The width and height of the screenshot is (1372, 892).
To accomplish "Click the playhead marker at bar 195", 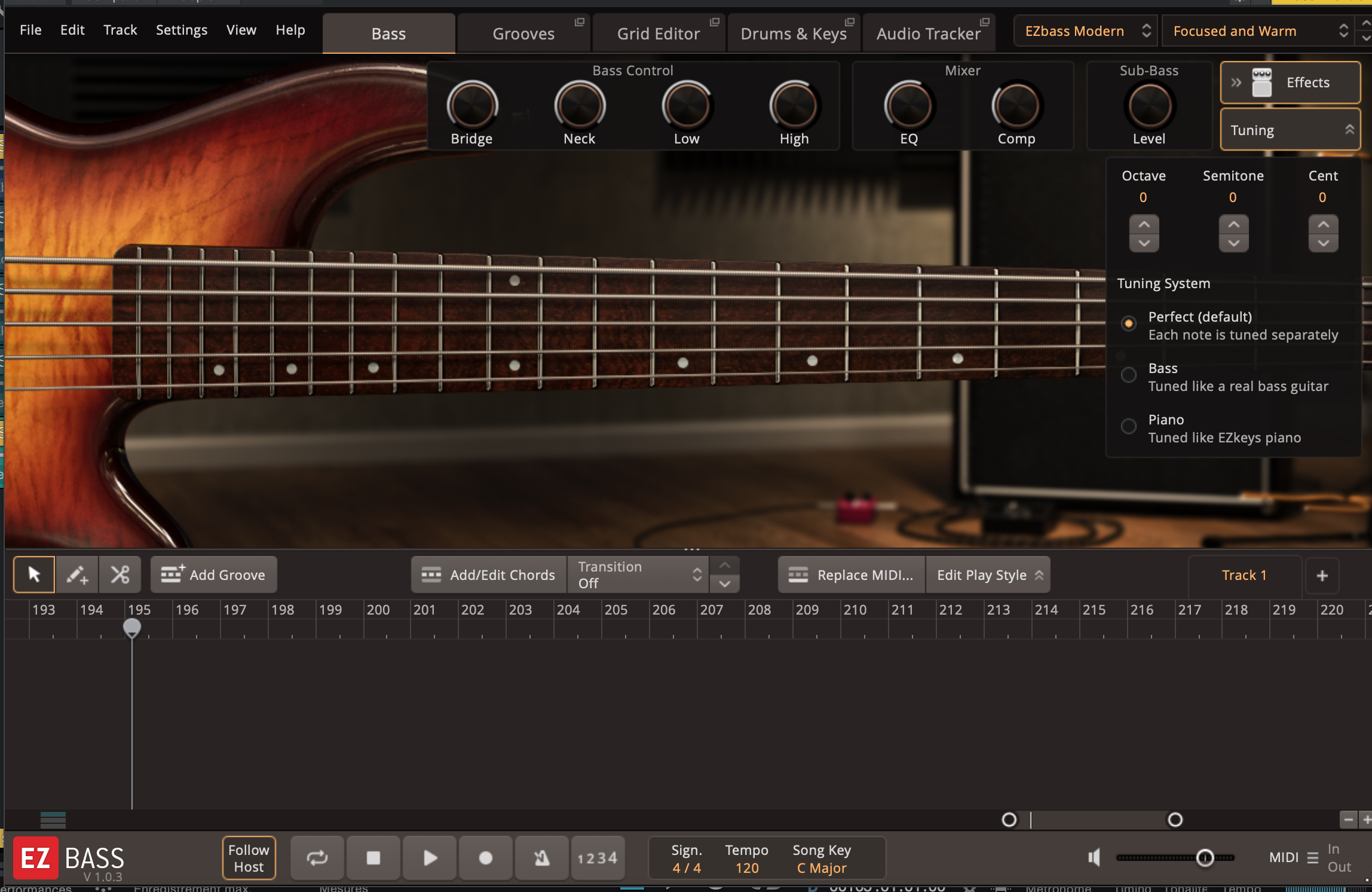I will (131, 628).
